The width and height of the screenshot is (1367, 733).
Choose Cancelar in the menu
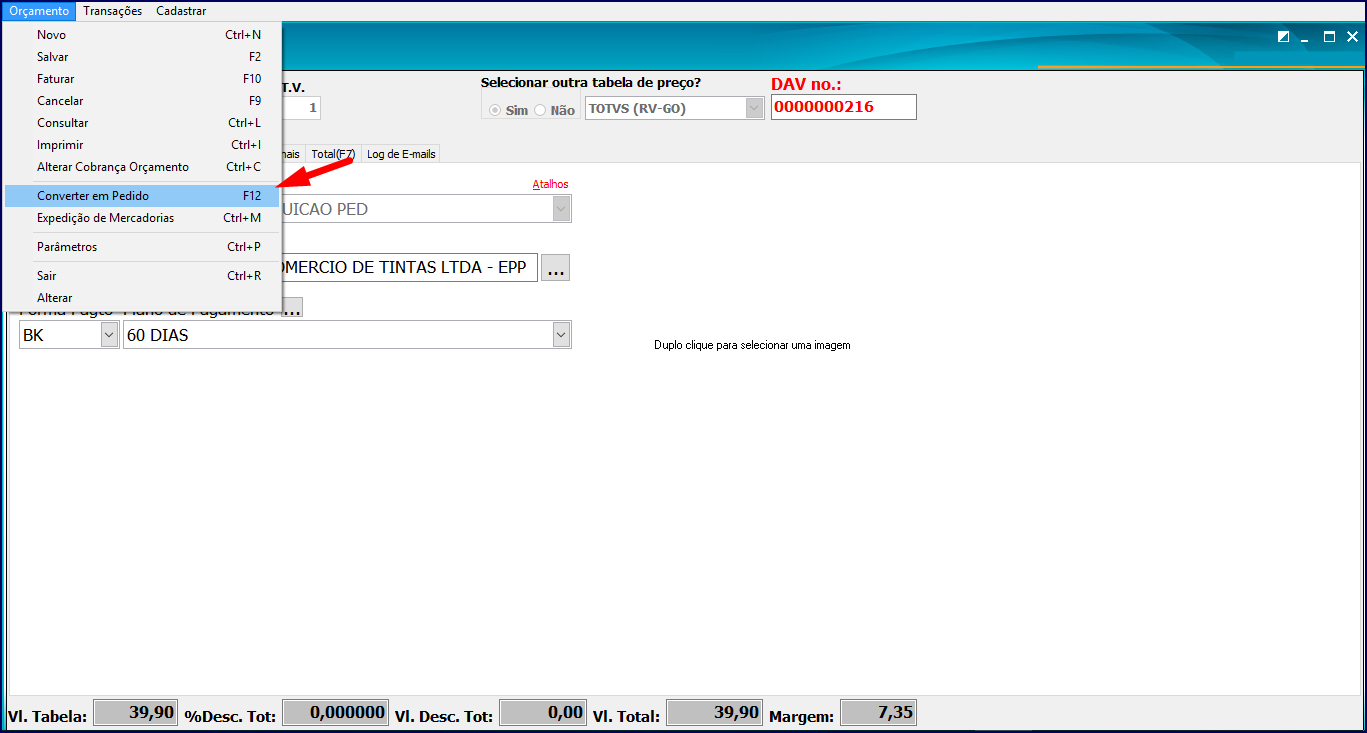142,101
